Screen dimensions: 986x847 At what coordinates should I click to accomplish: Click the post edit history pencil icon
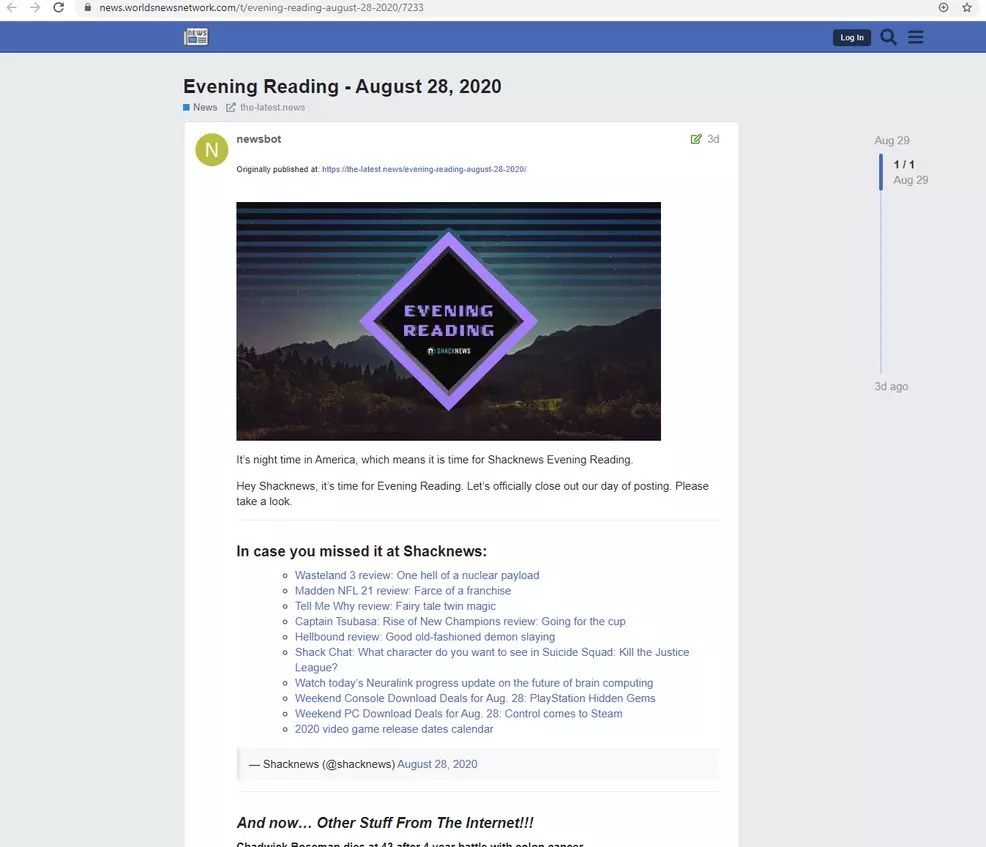(696, 139)
